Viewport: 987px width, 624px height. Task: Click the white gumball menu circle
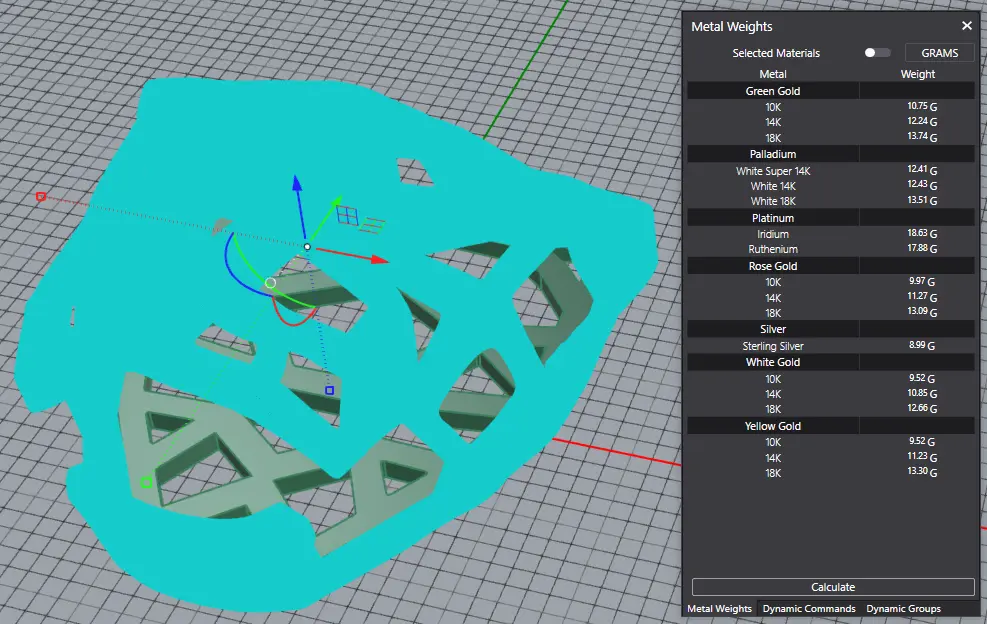tap(270, 284)
